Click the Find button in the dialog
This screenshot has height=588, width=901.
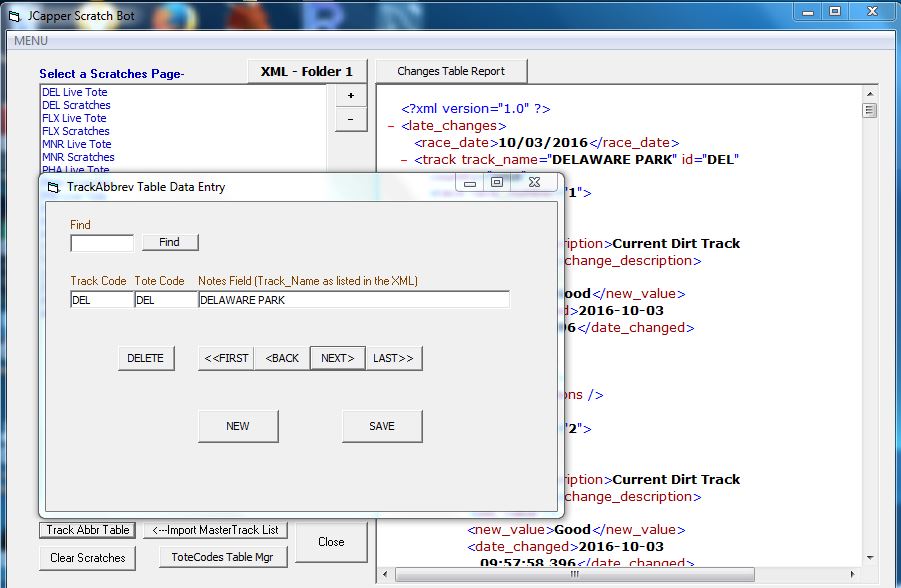(x=168, y=242)
